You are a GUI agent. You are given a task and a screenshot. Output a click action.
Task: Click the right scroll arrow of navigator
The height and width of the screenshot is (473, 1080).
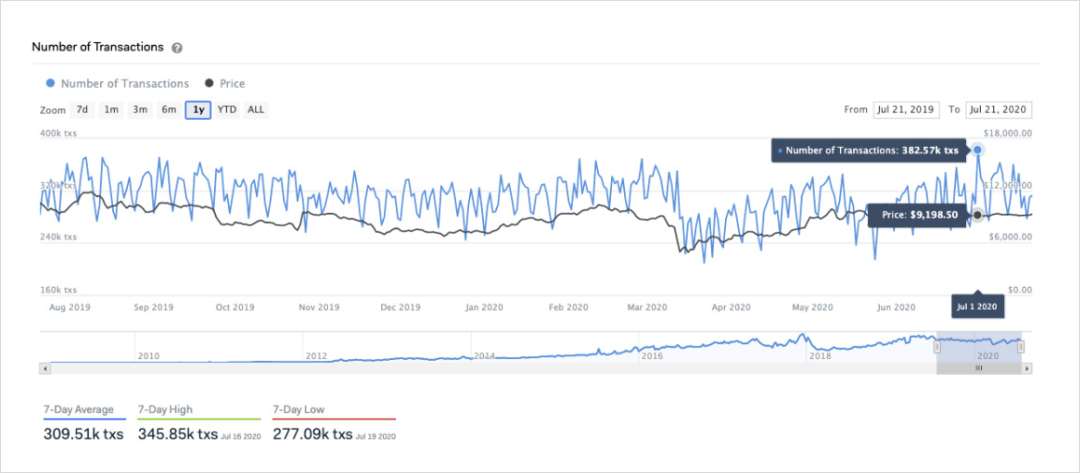(1027, 368)
